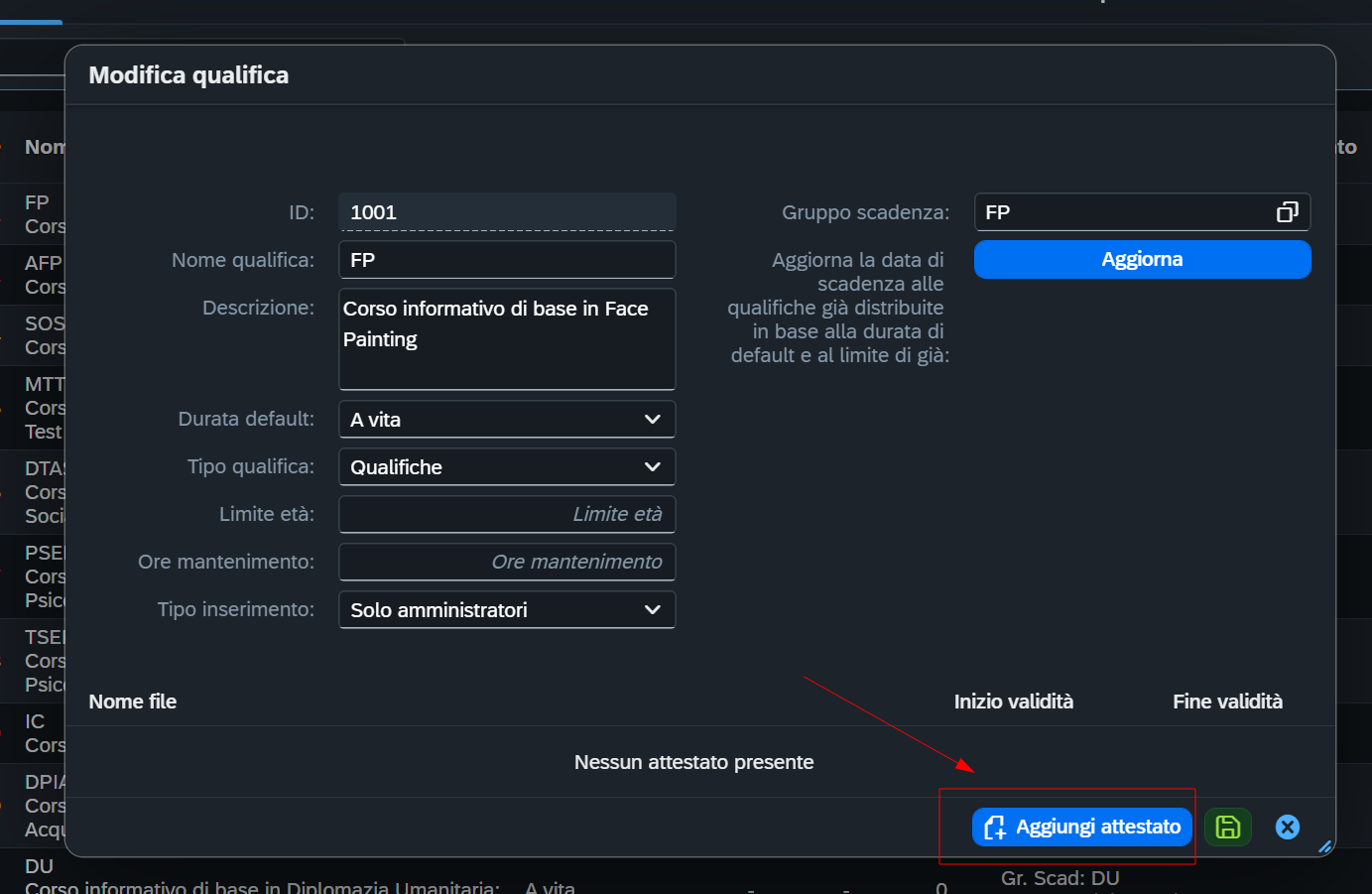The width and height of the screenshot is (1372, 894).
Task: Focus the ID field showing 1001
Action: point(507,212)
